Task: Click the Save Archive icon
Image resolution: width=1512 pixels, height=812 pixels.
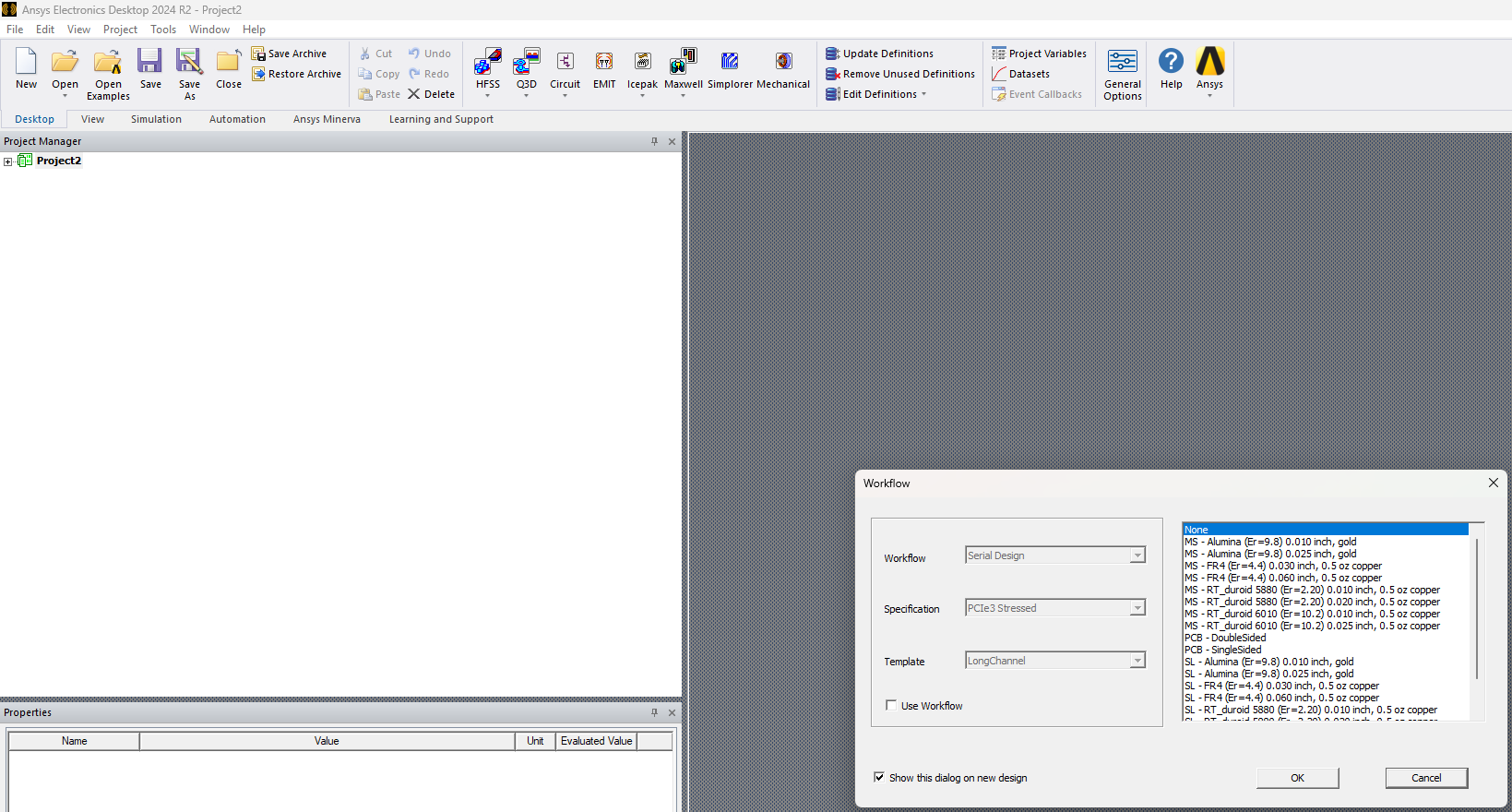Action: pyautogui.click(x=258, y=54)
